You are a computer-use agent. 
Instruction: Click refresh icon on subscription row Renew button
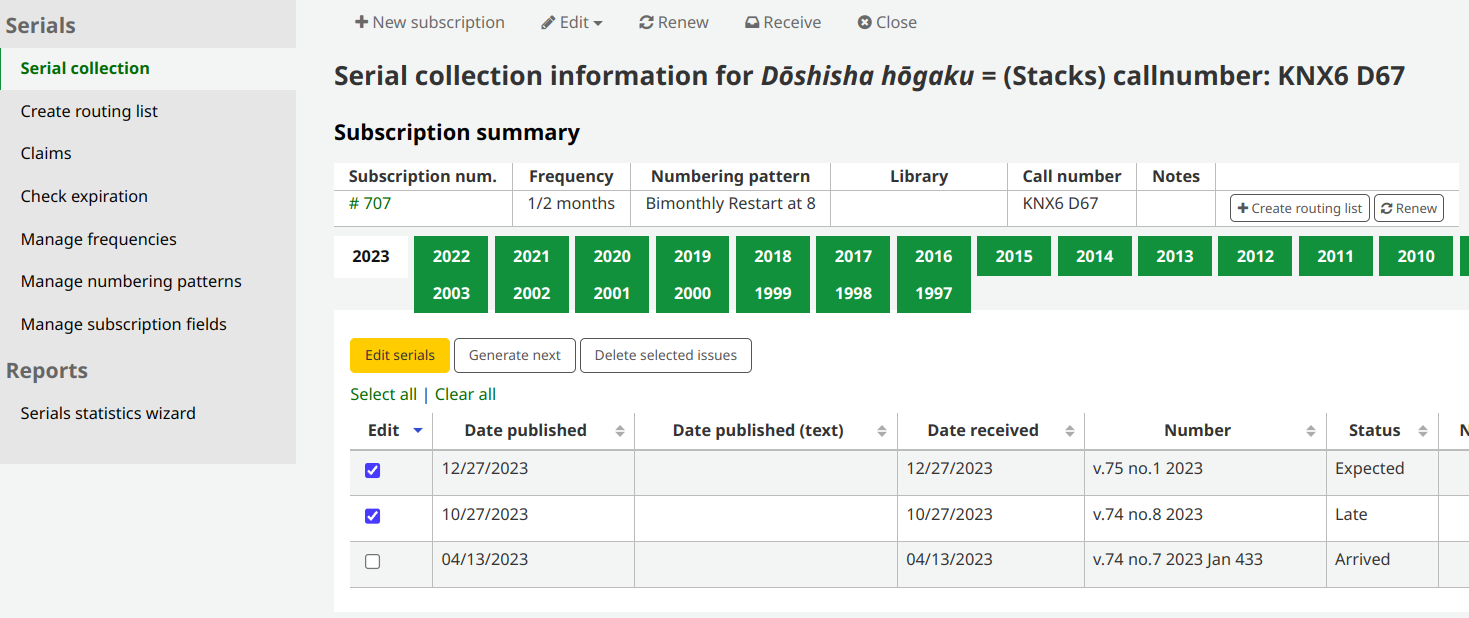1386,209
